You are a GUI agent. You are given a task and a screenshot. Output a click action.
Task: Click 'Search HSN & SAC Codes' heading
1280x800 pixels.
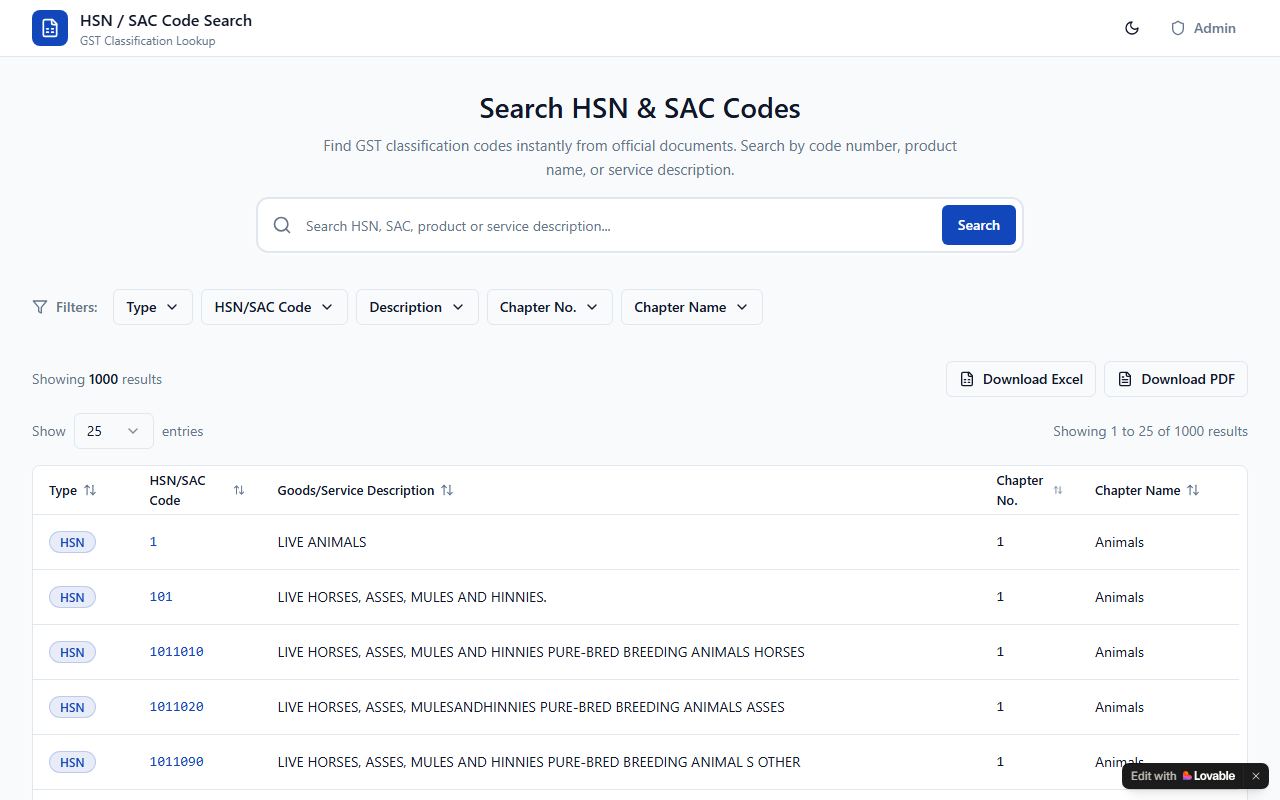(x=640, y=108)
